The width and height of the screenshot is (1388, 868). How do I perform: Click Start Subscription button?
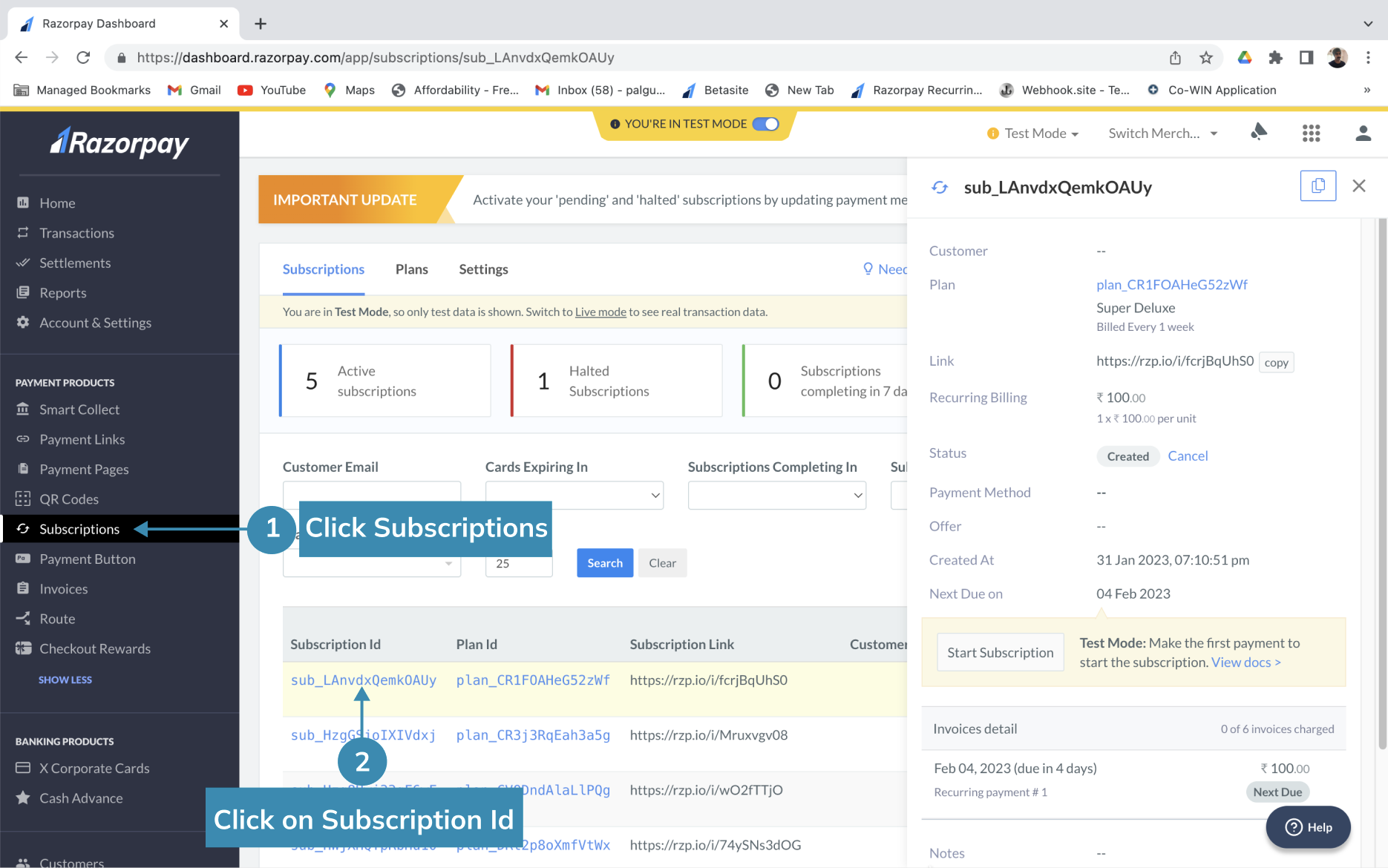pos(1000,652)
